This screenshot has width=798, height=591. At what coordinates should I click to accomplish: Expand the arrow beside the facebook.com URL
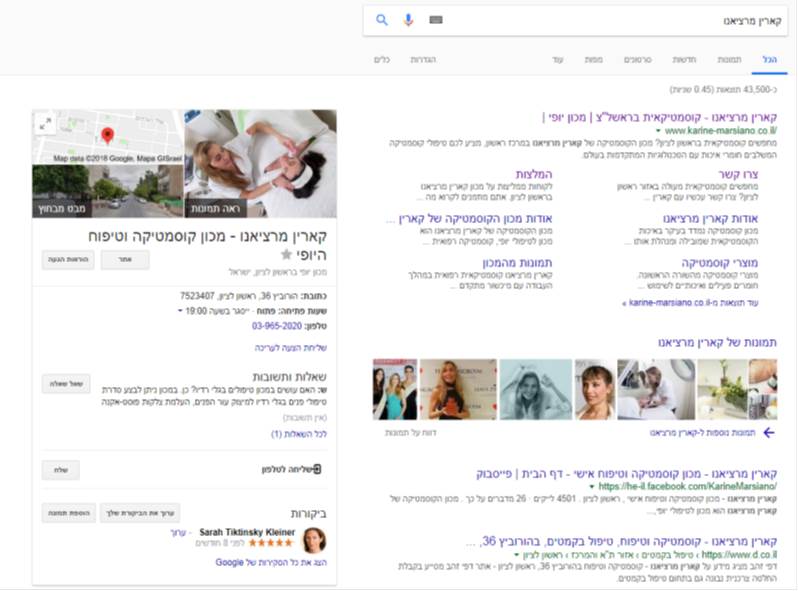point(592,487)
